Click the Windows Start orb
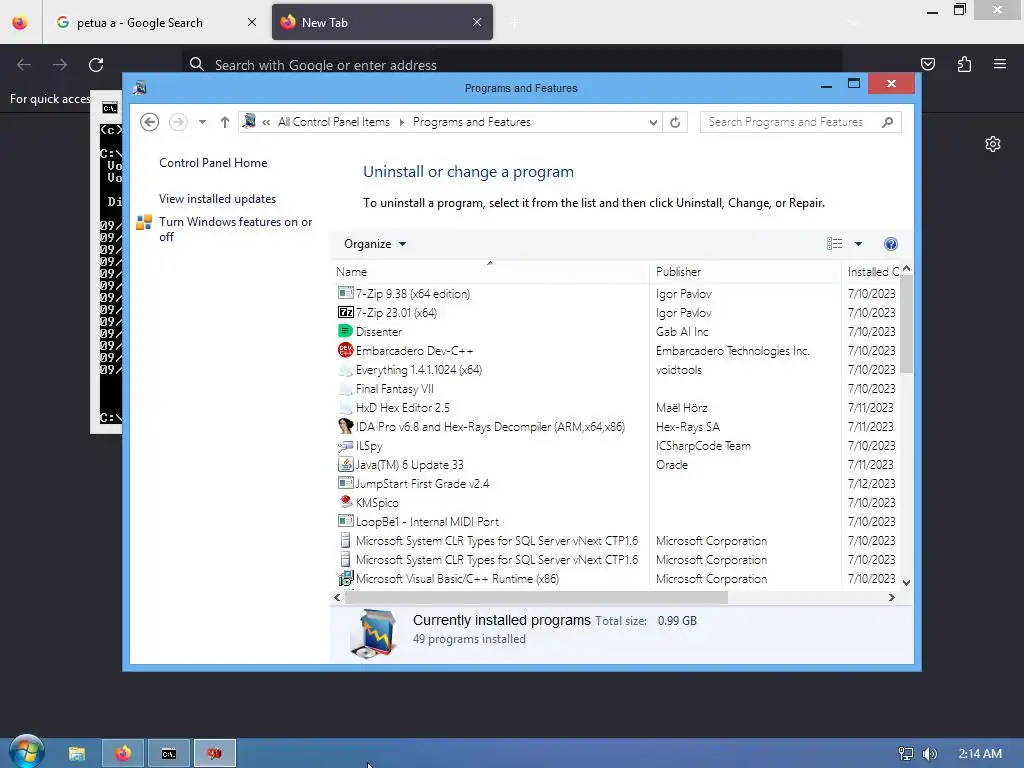The image size is (1024, 768). pyautogui.click(x=27, y=752)
